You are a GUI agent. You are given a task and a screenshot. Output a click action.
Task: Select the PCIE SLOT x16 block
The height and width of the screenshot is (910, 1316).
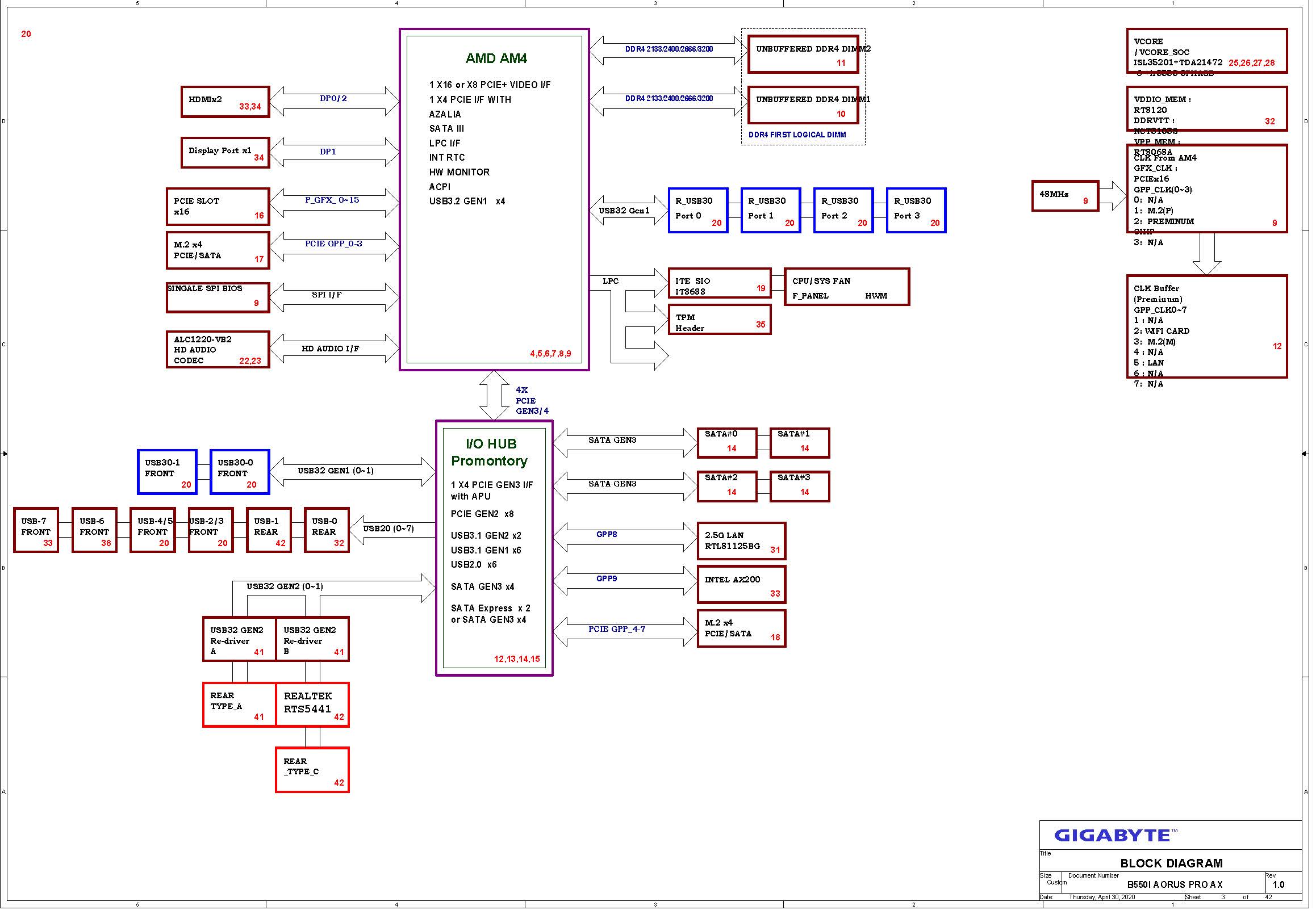[218, 207]
